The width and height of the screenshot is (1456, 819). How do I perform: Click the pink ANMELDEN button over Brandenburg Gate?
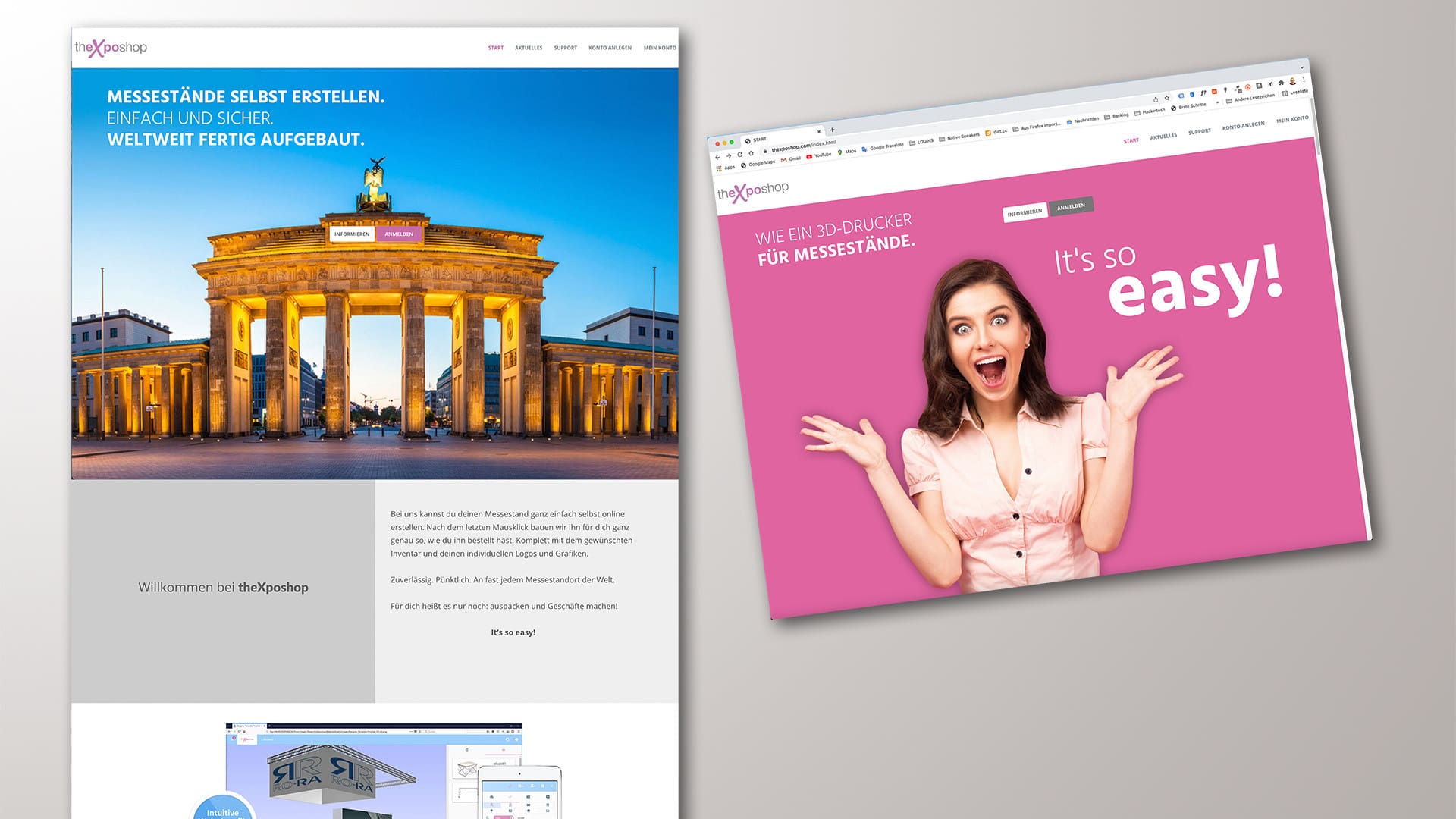click(398, 234)
